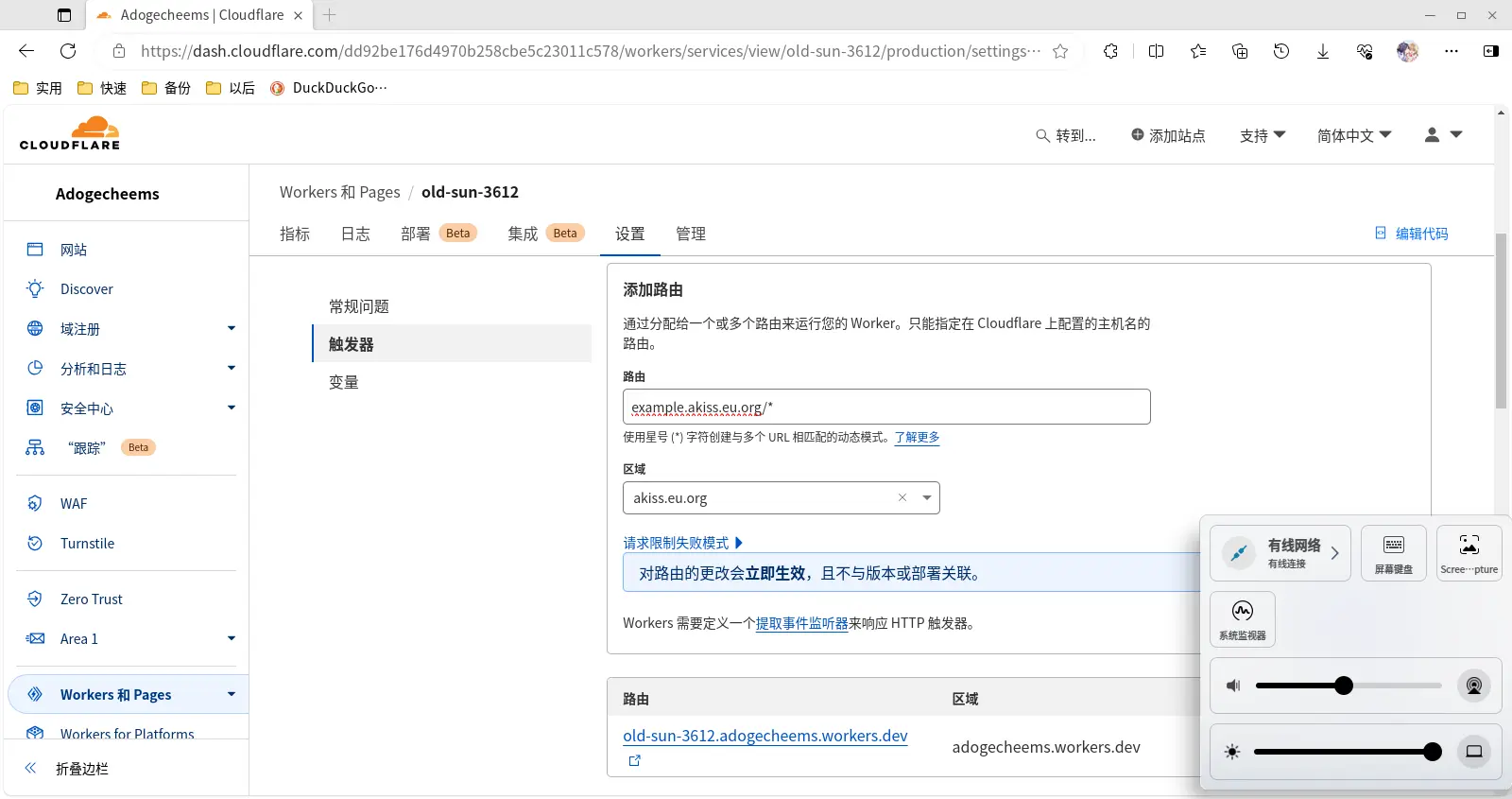Expand 分析和日志 sidebar section
The width and height of the screenshot is (1512, 799).
point(232,368)
